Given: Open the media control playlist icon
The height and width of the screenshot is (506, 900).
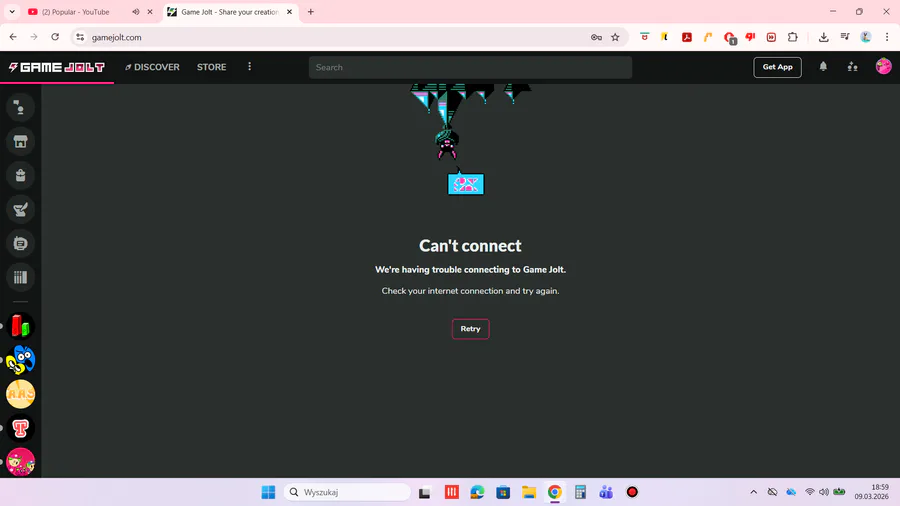Looking at the screenshot, I should 845,37.
